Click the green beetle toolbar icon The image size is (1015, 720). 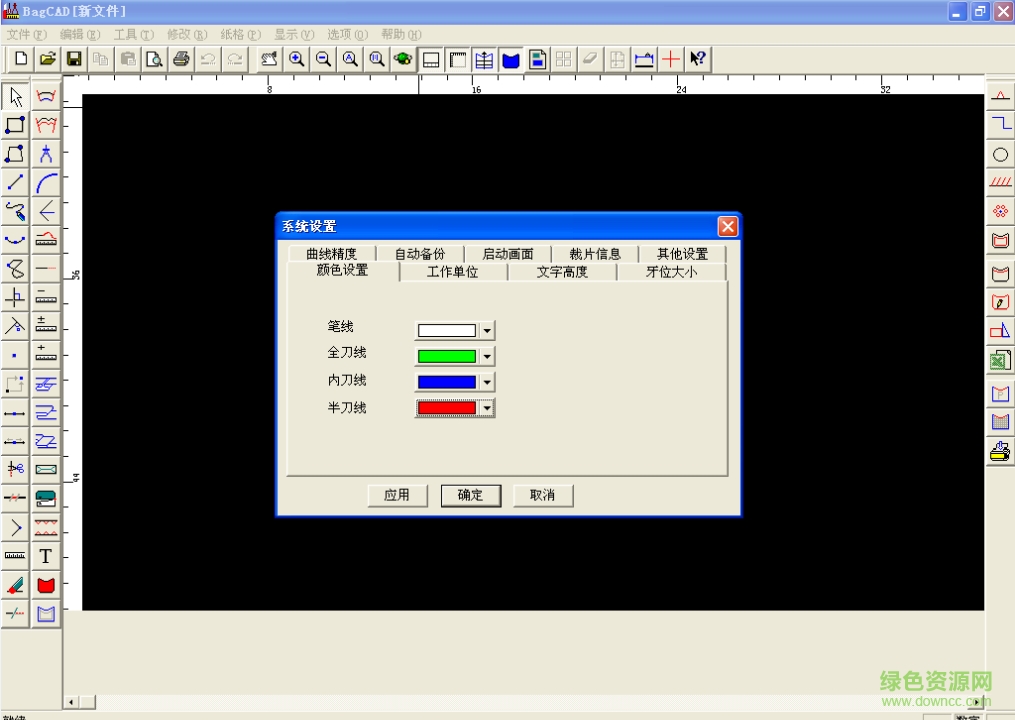click(403, 59)
